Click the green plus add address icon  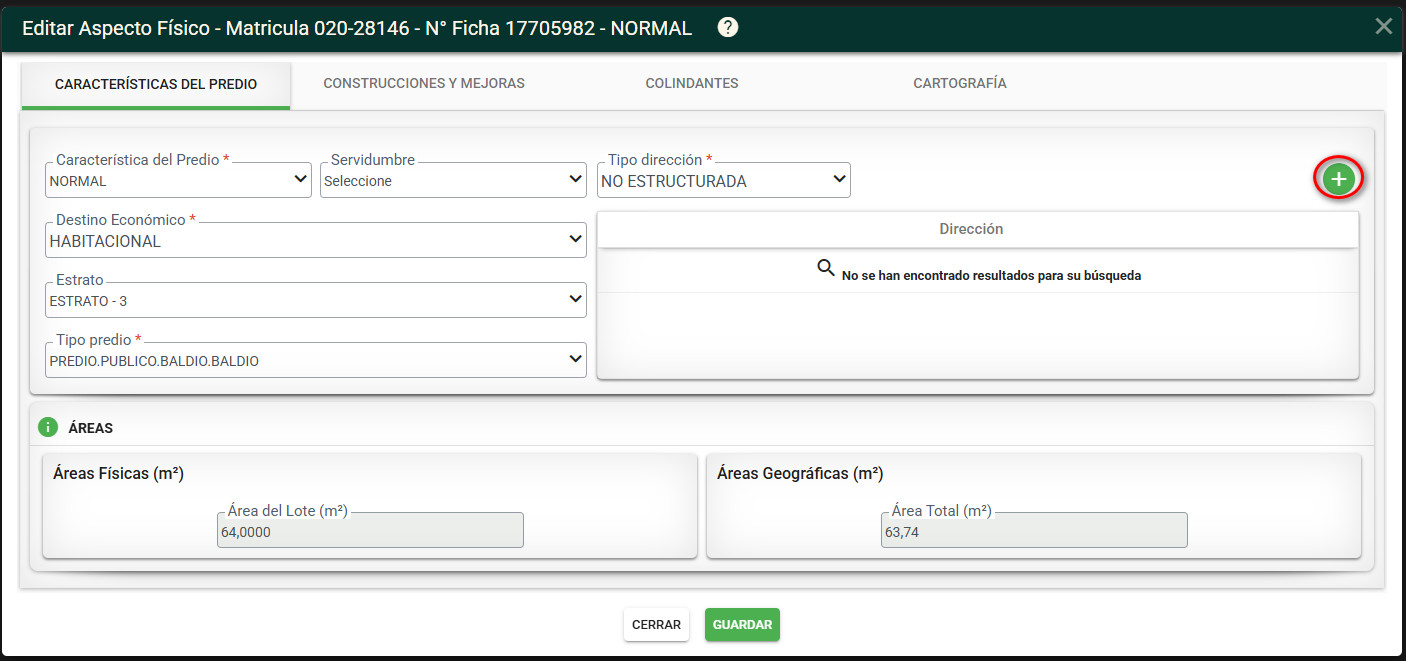point(1339,179)
